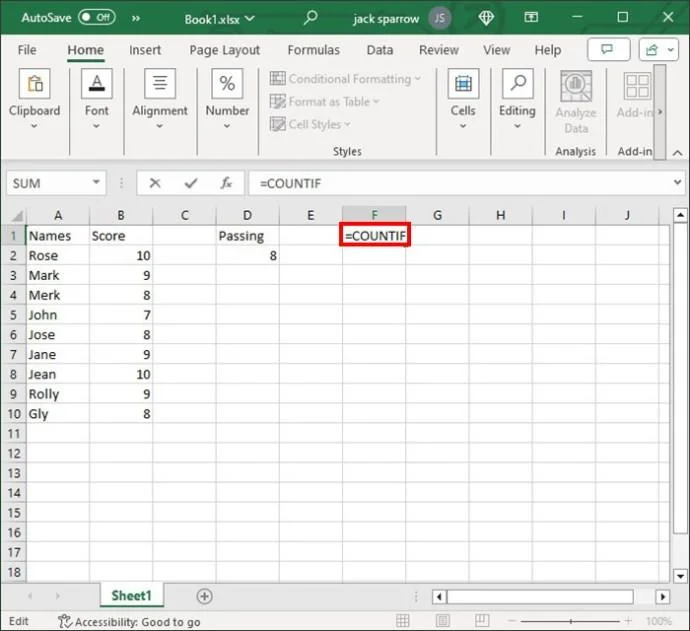This screenshot has height=631, width=690.
Task: Switch to the Formulas ribbon tab
Action: click(x=313, y=50)
